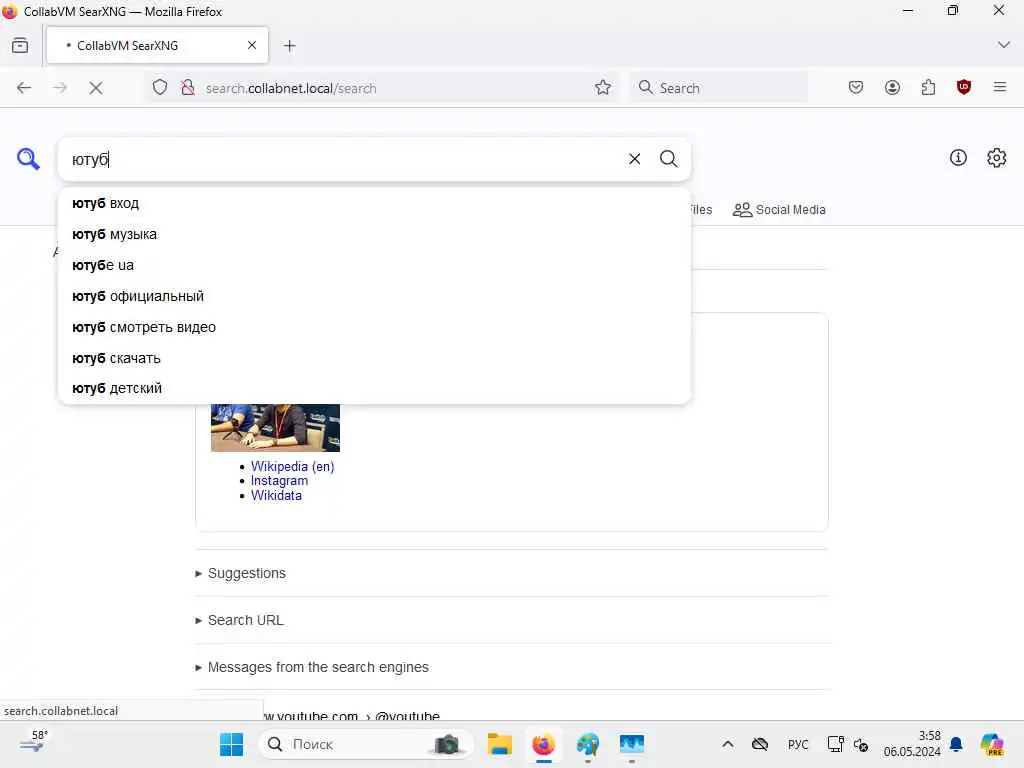Open the blue graph app on taskbar

632,744
